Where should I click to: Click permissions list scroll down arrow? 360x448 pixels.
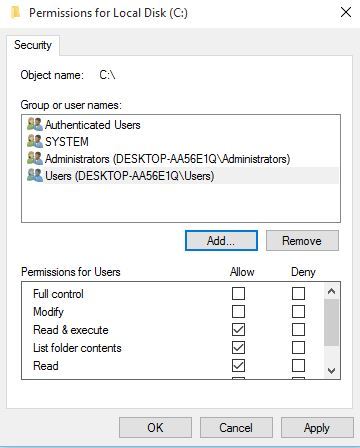331,370
